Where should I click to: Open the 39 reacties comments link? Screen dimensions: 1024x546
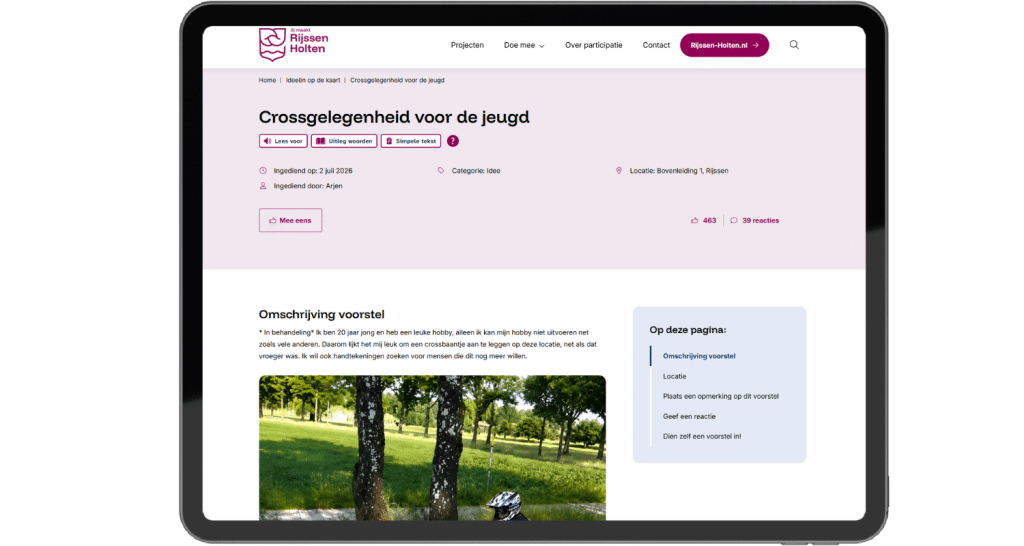coord(754,221)
